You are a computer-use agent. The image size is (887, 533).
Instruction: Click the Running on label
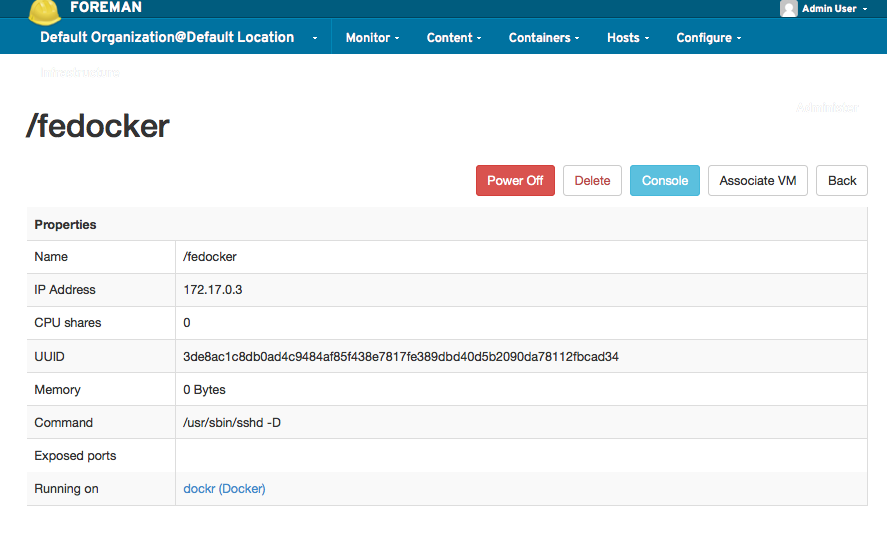pos(66,488)
